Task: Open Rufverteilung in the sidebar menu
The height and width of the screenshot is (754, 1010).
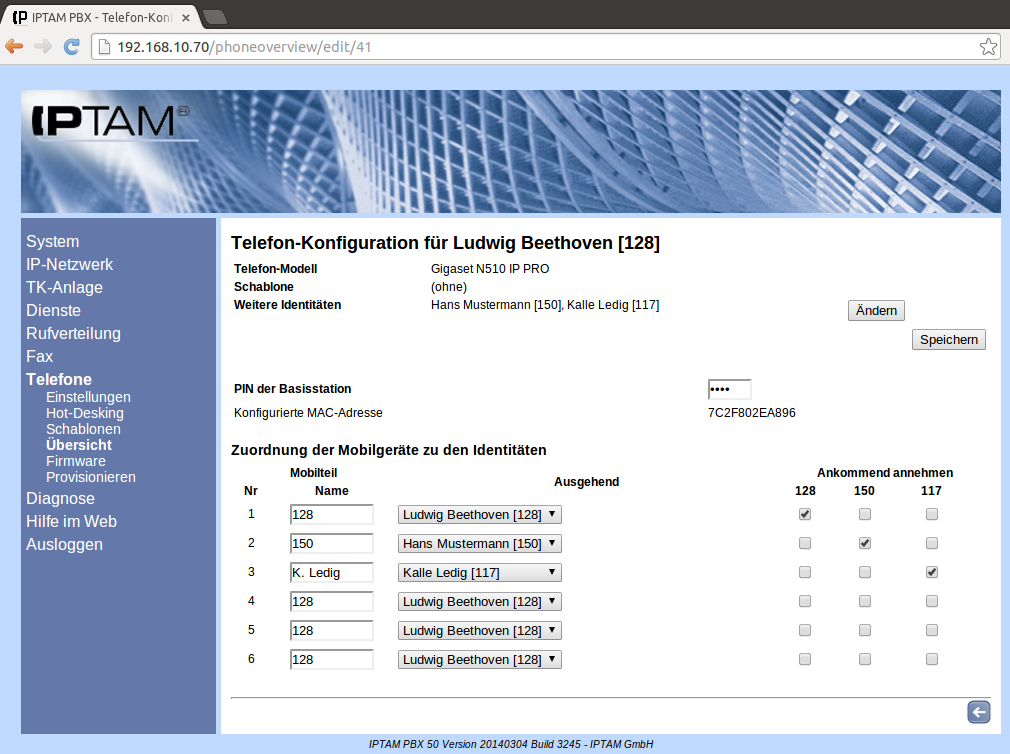Action: (x=73, y=333)
